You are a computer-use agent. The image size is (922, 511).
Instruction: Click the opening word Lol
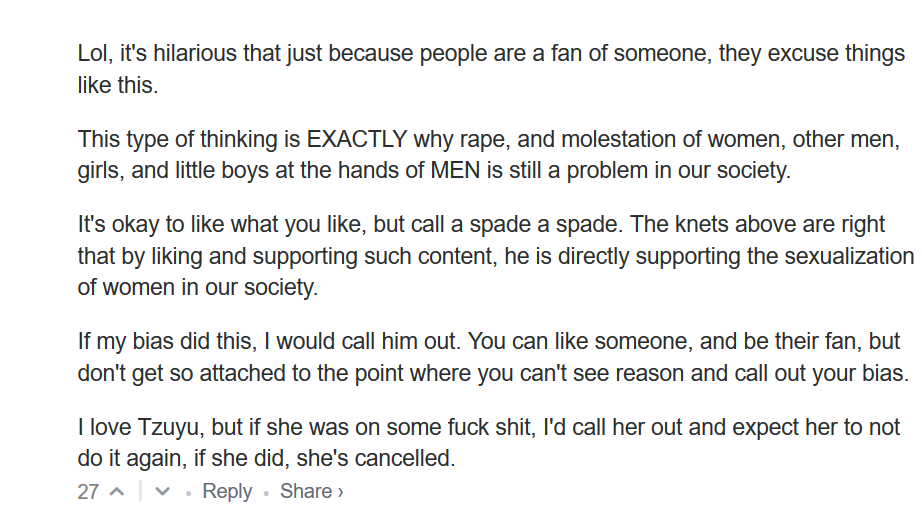click(x=93, y=53)
